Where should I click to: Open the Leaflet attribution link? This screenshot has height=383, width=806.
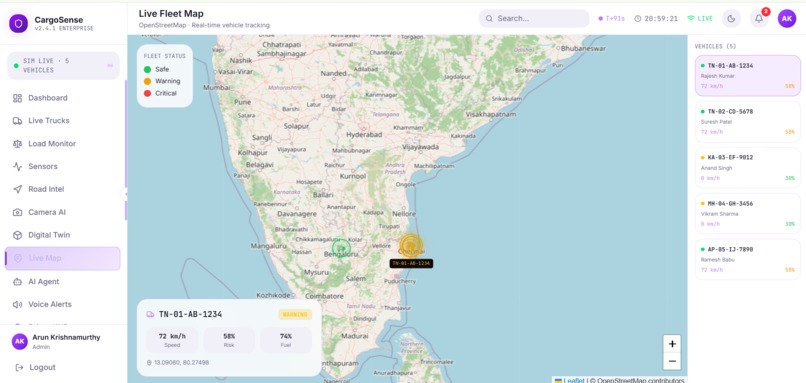pos(574,380)
